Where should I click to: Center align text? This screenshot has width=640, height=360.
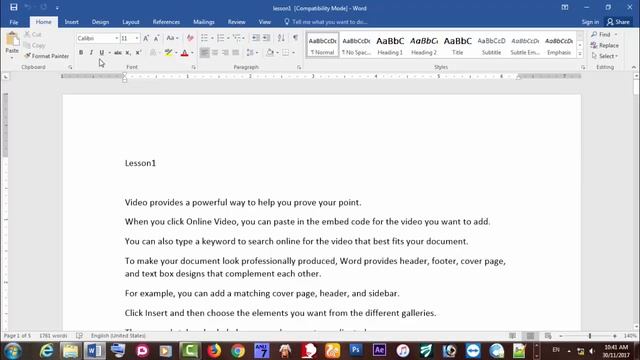coord(215,53)
